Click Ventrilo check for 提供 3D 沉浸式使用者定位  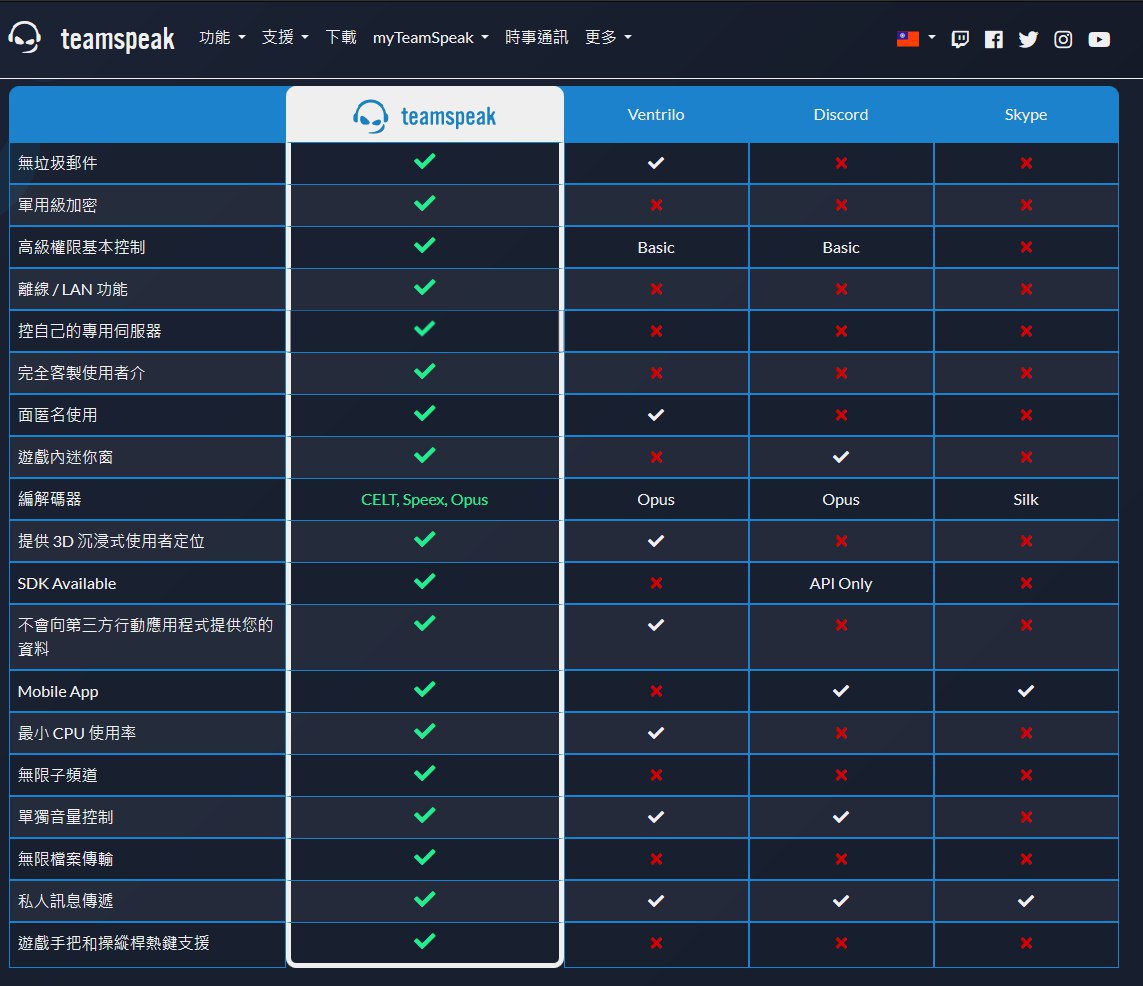point(656,541)
